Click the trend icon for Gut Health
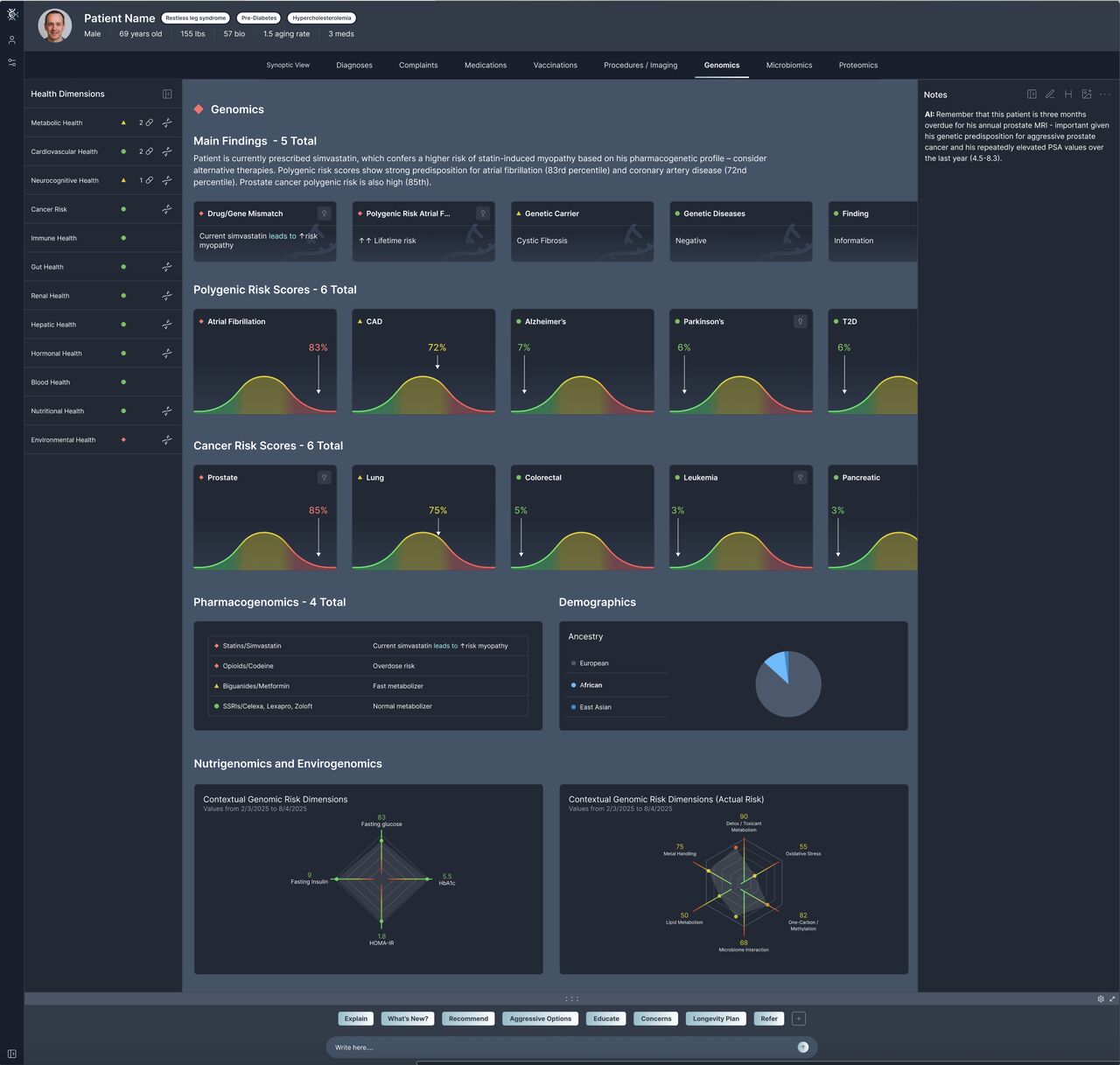The height and width of the screenshot is (1065, 1120). pyautogui.click(x=167, y=267)
